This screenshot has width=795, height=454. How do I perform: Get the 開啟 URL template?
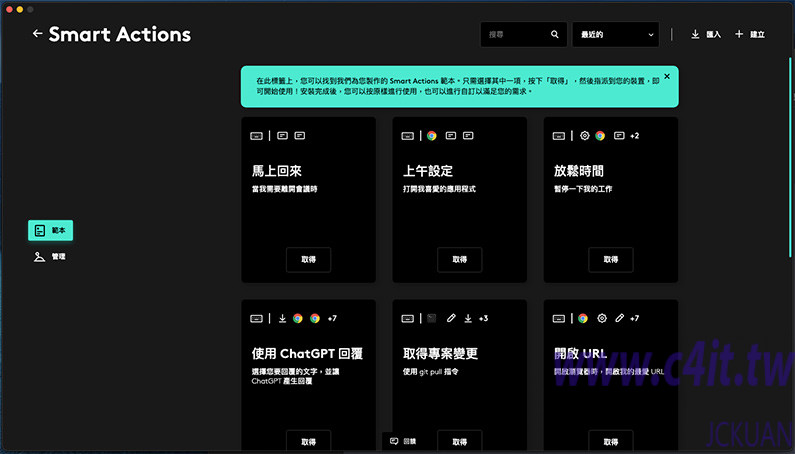[610, 441]
